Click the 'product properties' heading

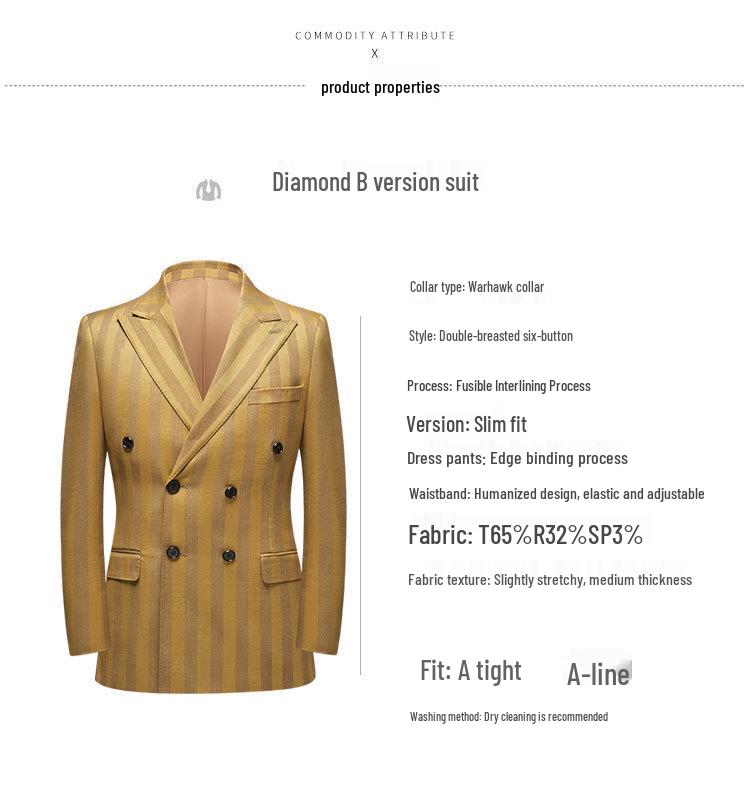click(x=380, y=88)
